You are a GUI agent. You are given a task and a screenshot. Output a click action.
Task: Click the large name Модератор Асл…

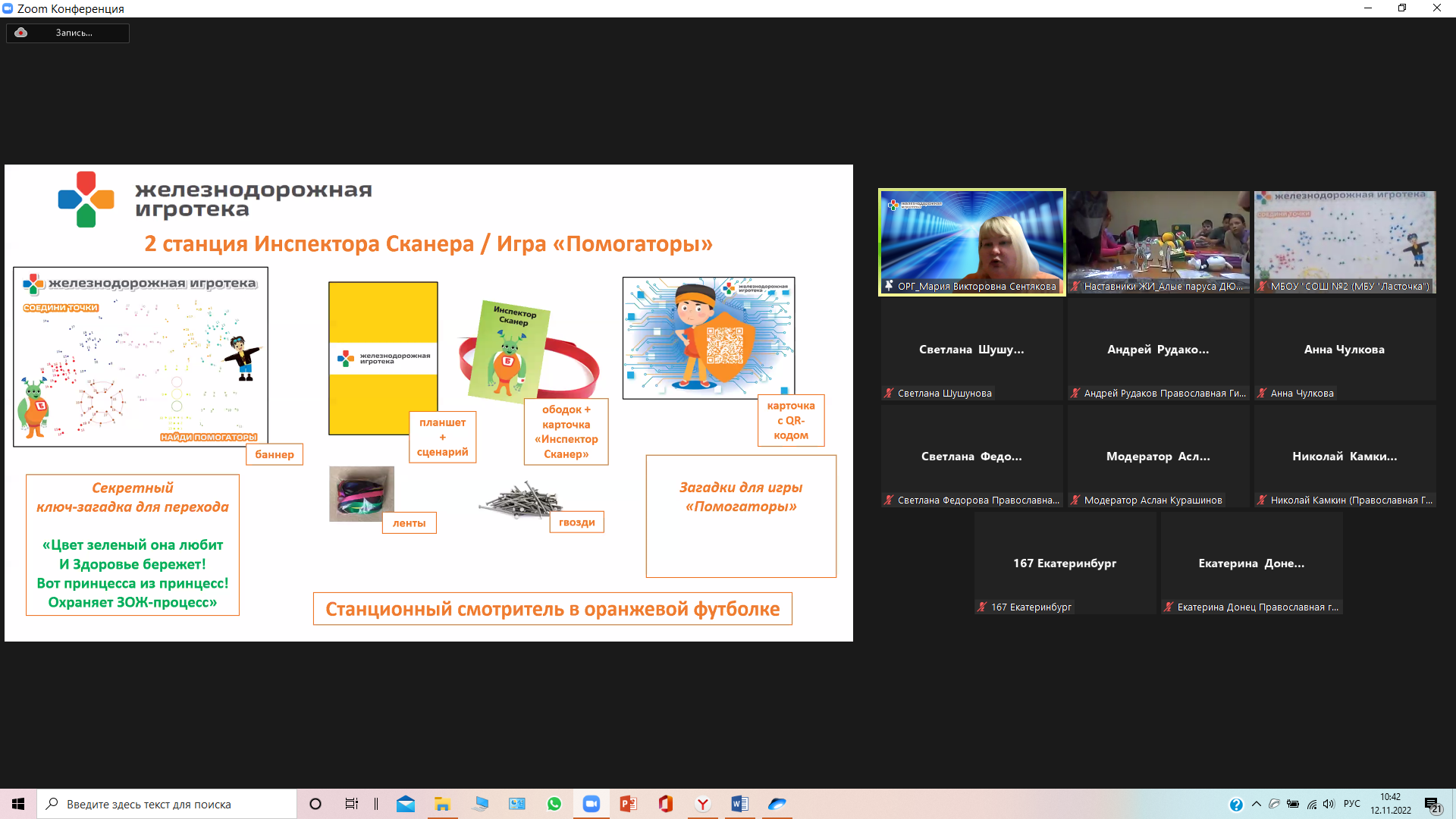point(1158,457)
